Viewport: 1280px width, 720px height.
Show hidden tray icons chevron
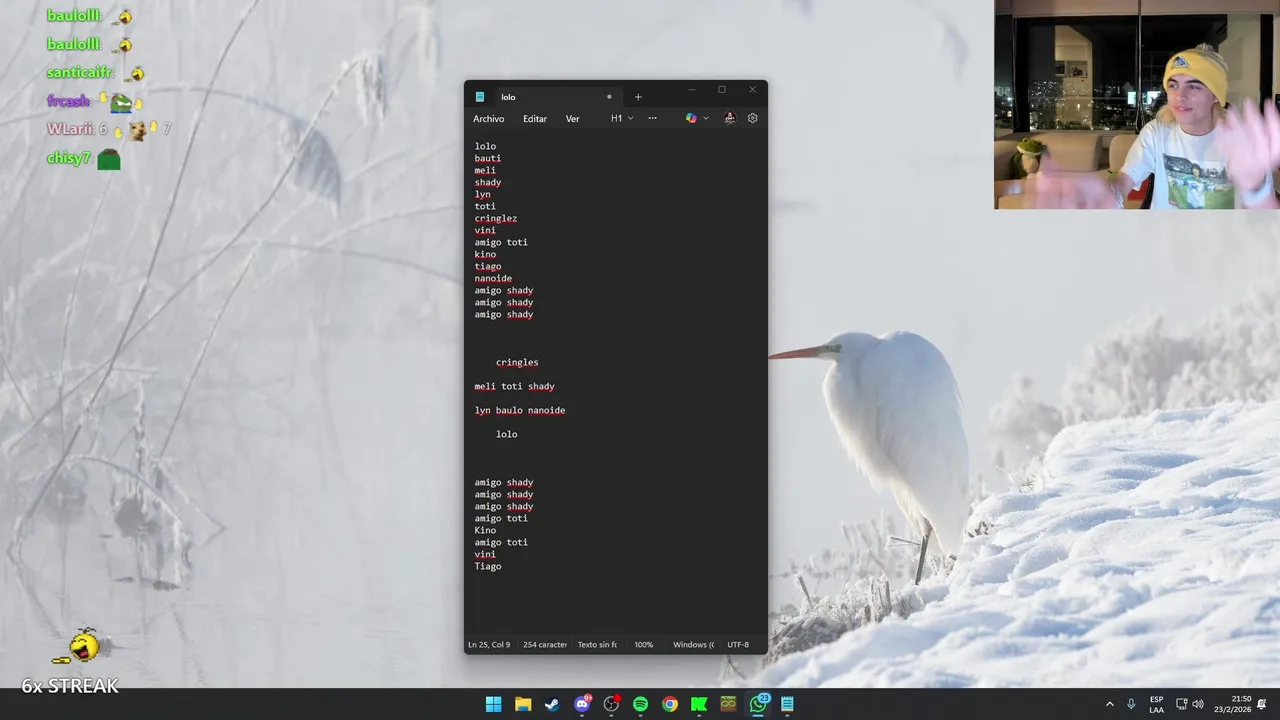[1109, 704]
